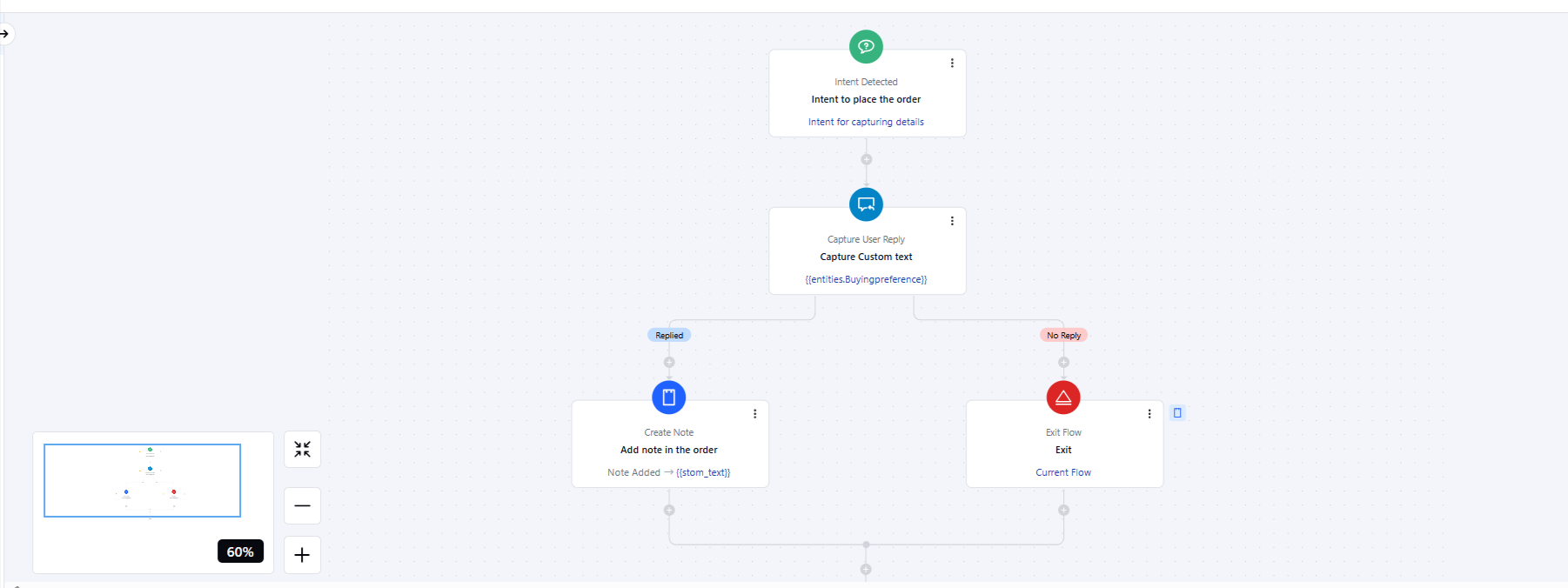Click the fit-to-screen icon above the zoom controls
The image size is (1568, 588).
[302, 449]
